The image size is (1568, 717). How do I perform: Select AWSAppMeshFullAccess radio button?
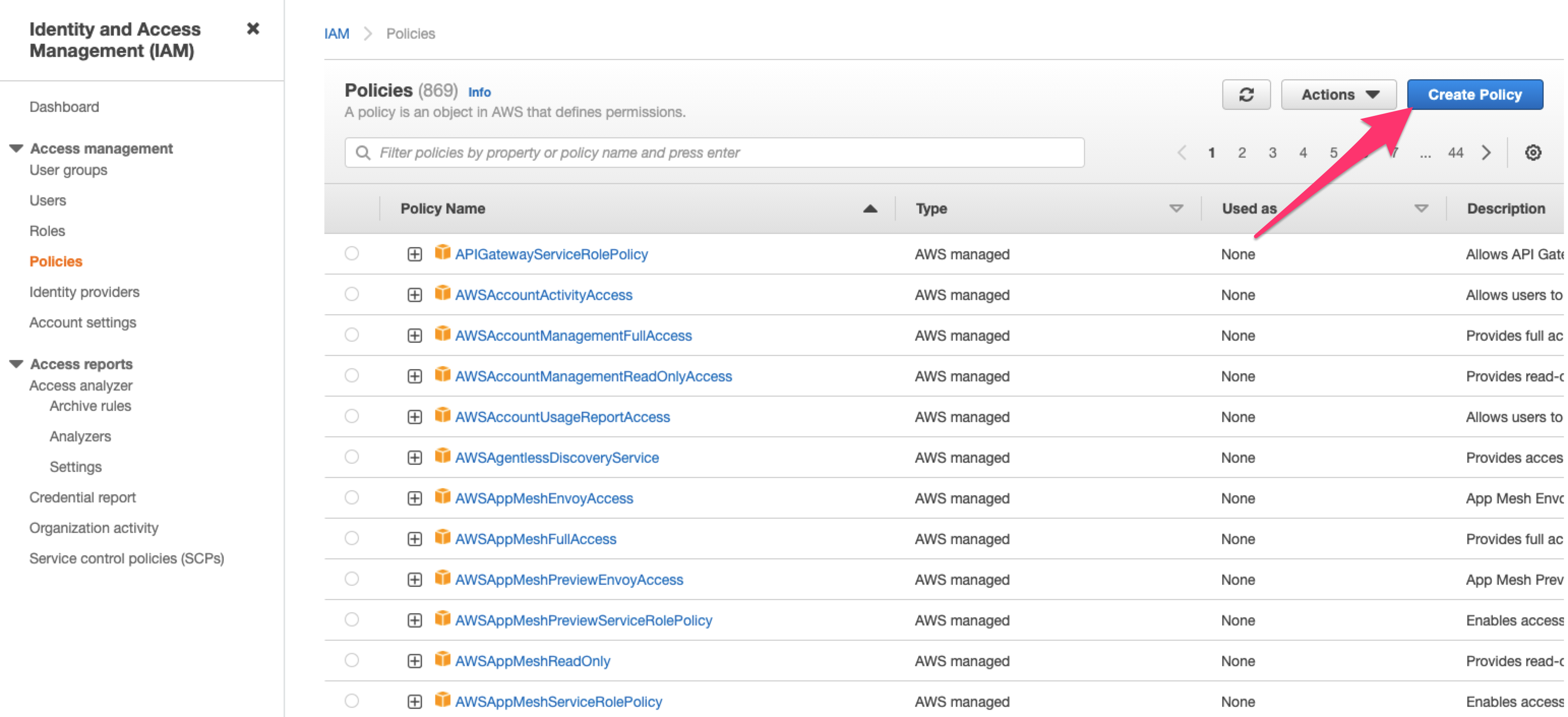(352, 539)
